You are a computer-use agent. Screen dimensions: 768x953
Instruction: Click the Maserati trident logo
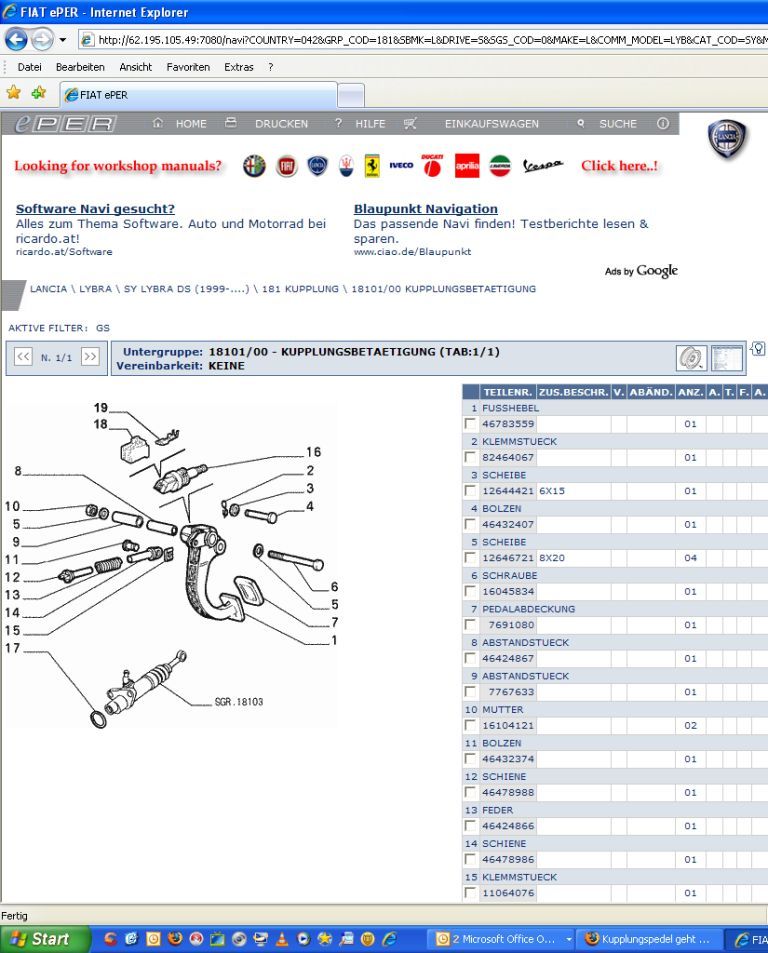pyautogui.click(x=346, y=165)
